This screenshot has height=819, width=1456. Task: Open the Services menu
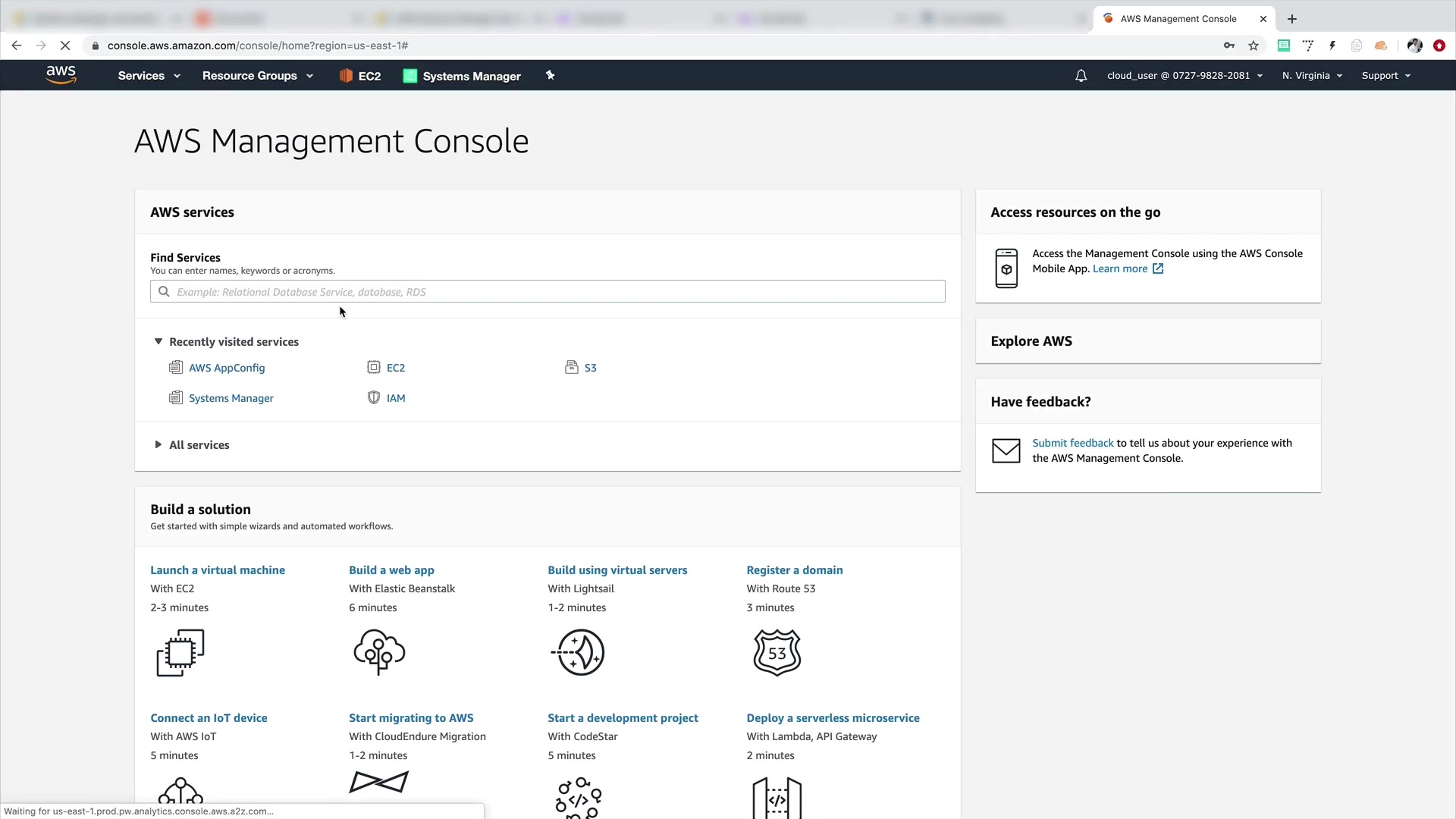tap(149, 76)
